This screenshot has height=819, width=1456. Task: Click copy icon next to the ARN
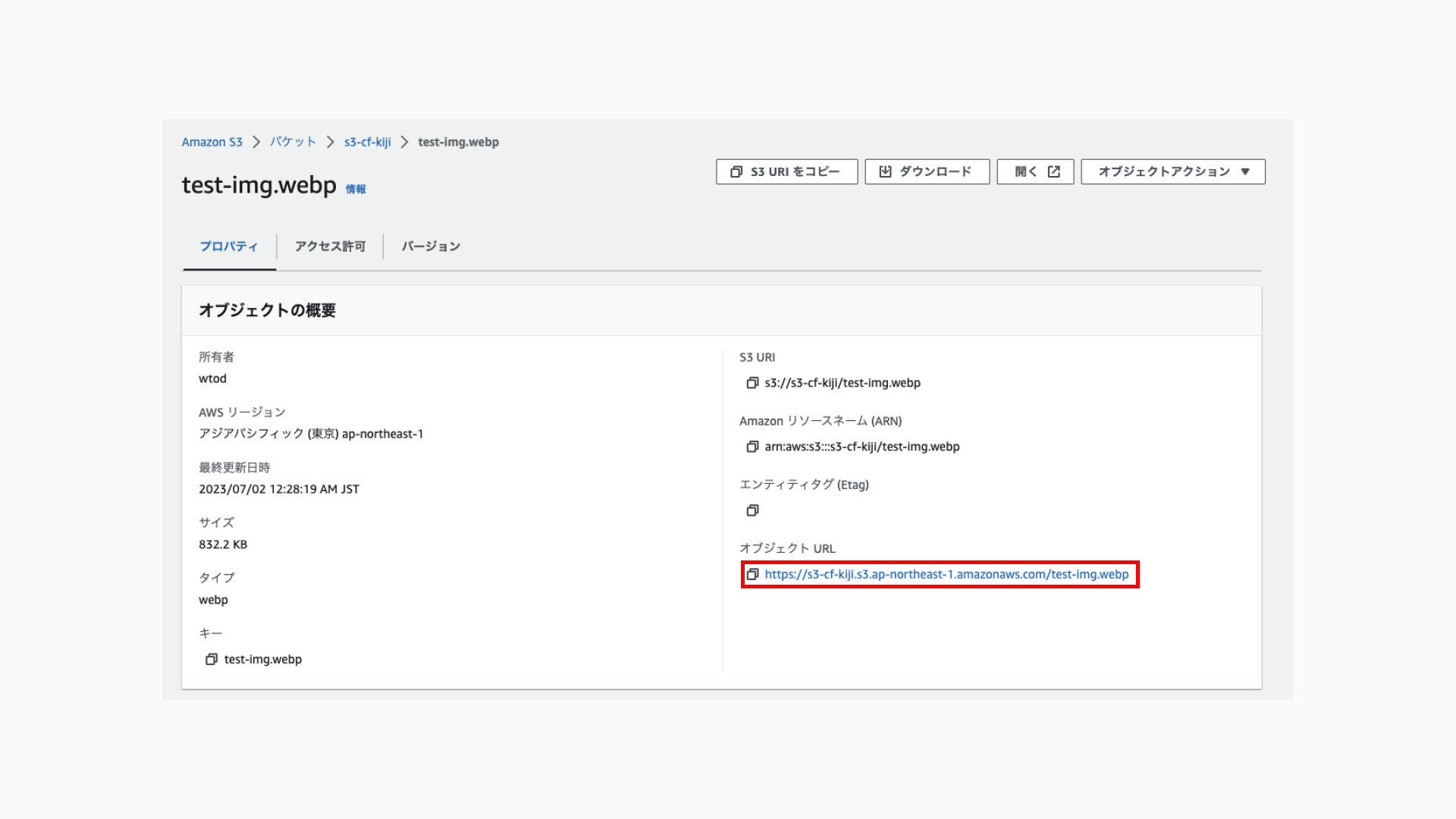(752, 447)
